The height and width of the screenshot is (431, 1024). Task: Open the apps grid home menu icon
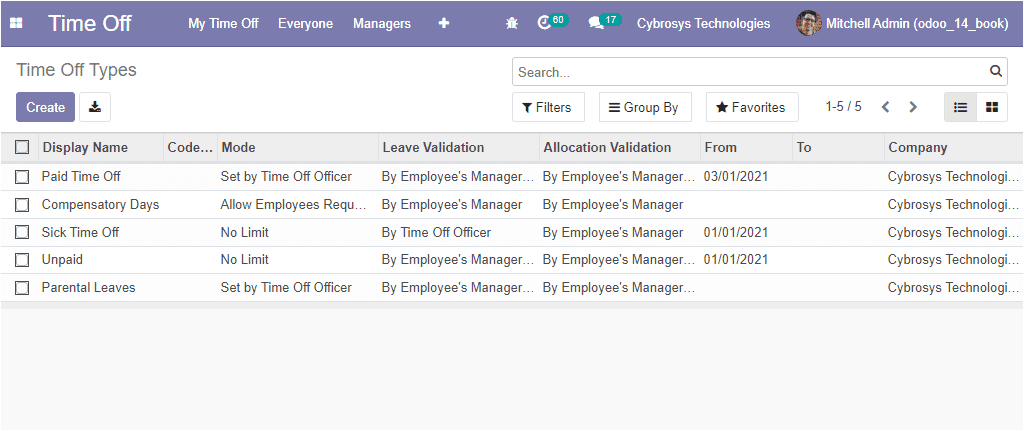(16, 24)
